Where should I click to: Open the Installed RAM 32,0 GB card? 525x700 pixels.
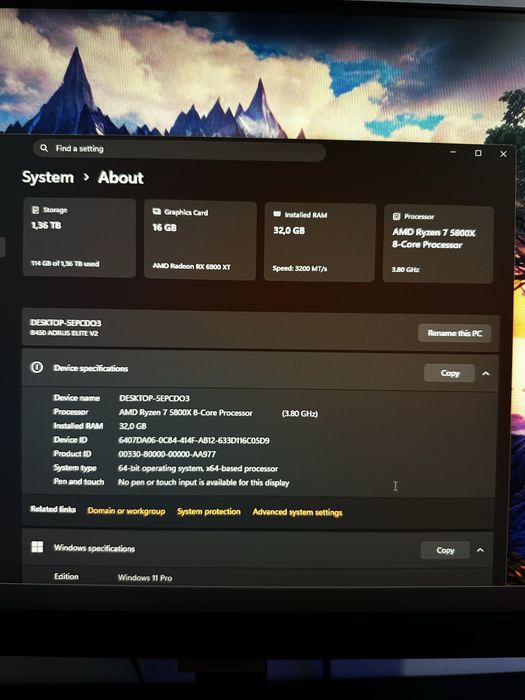click(320, 242)
